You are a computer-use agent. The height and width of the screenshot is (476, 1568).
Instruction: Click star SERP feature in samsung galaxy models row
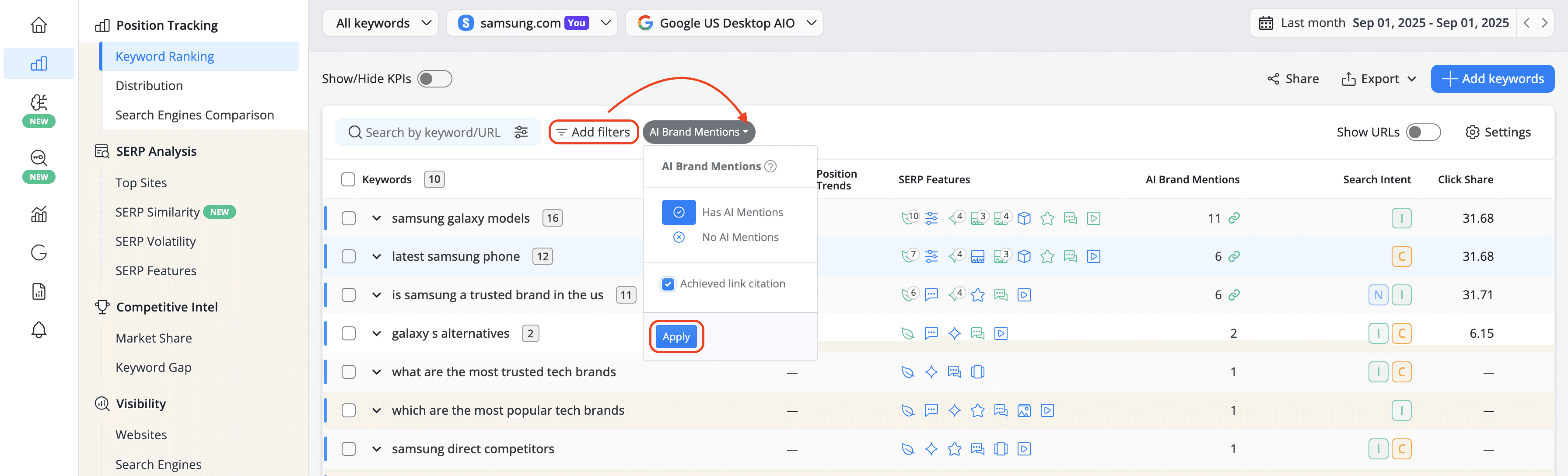(x=1047, y=218)
